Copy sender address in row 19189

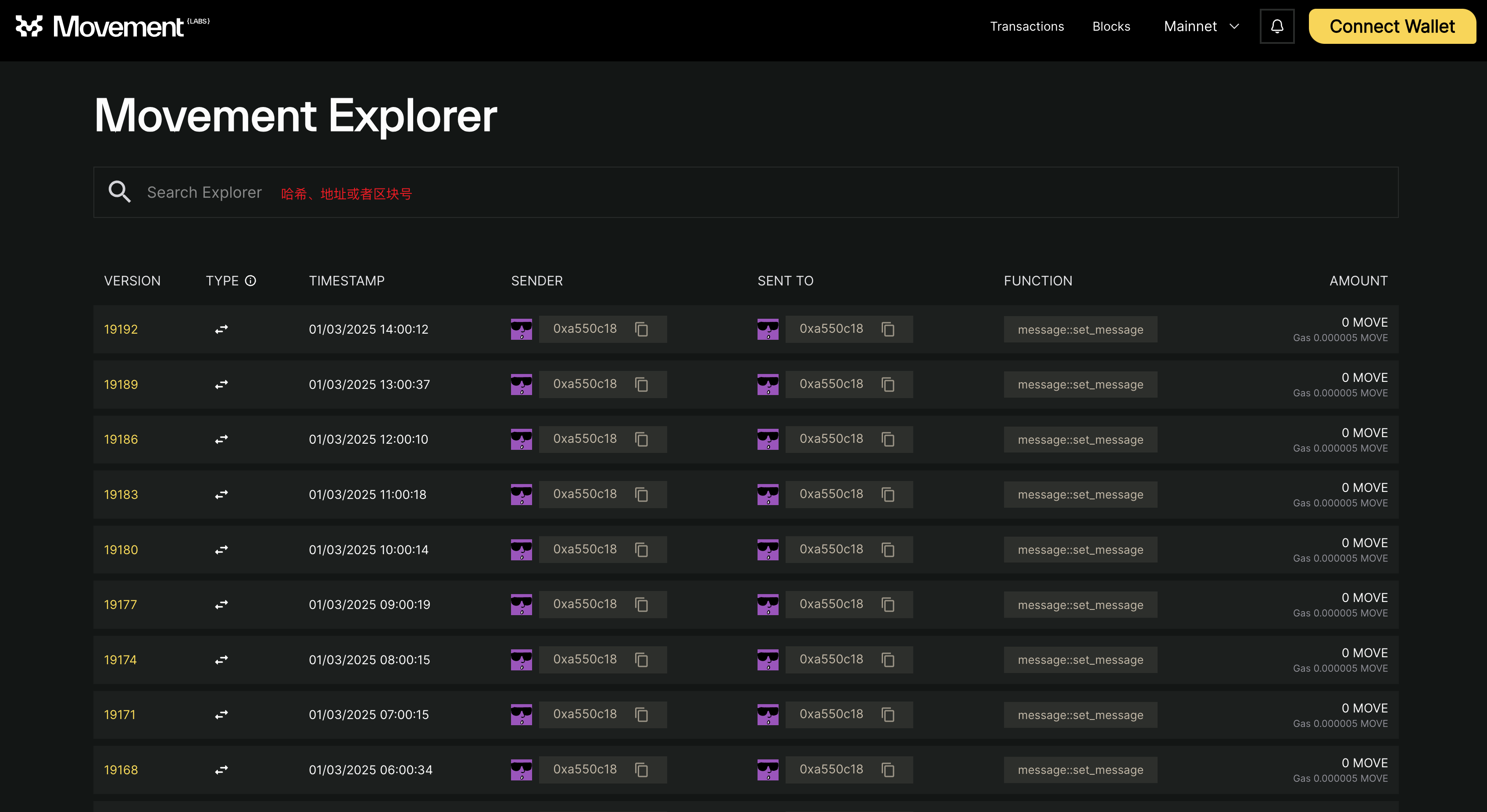coord(641,385)
